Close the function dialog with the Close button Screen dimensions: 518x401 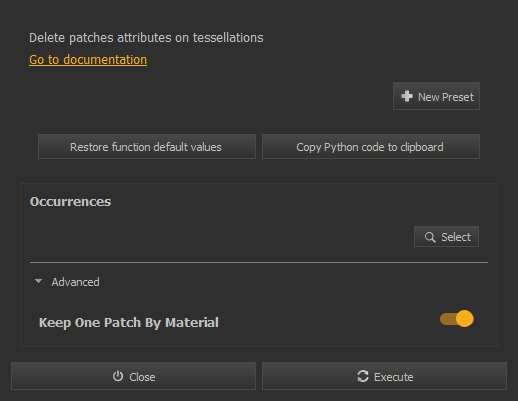tap(133, 376)
